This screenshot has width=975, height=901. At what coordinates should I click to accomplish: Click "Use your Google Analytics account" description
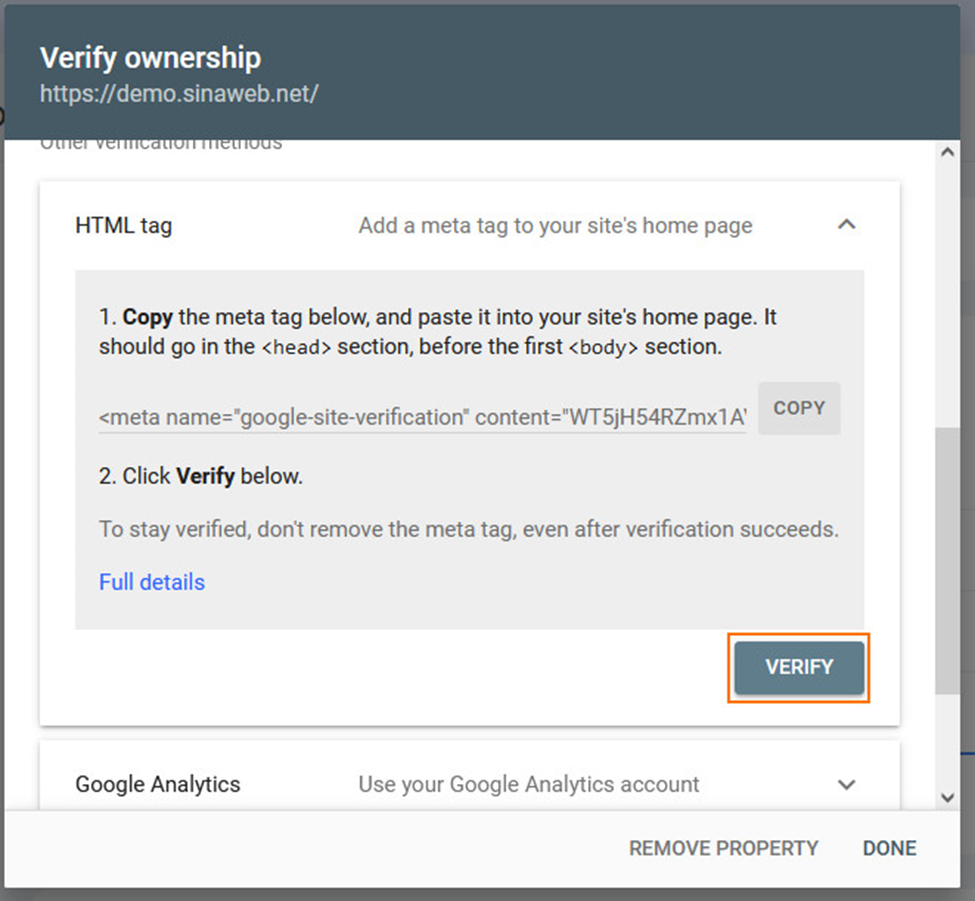coord(529,784)
